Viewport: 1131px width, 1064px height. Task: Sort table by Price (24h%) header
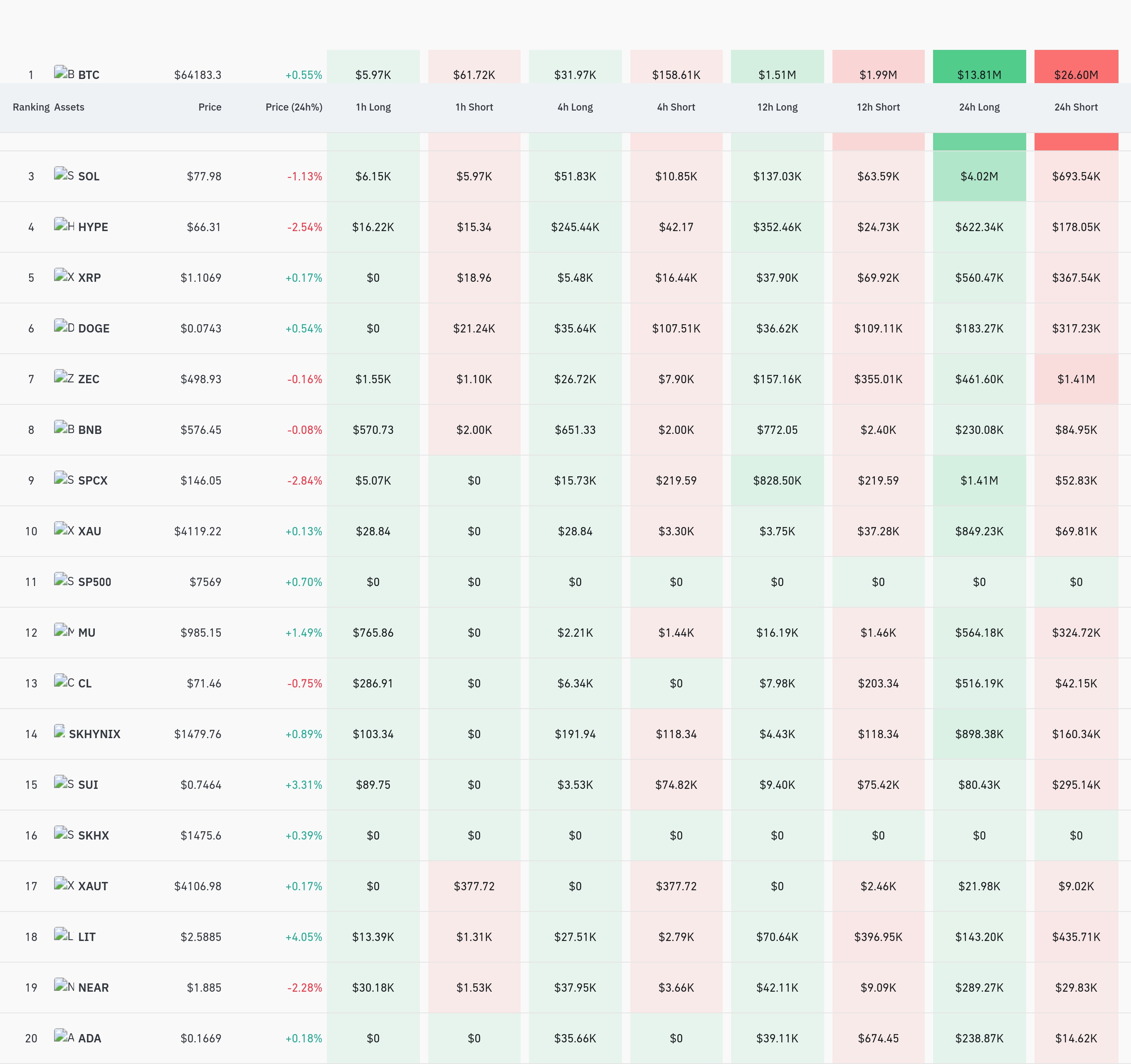point(294,107)
